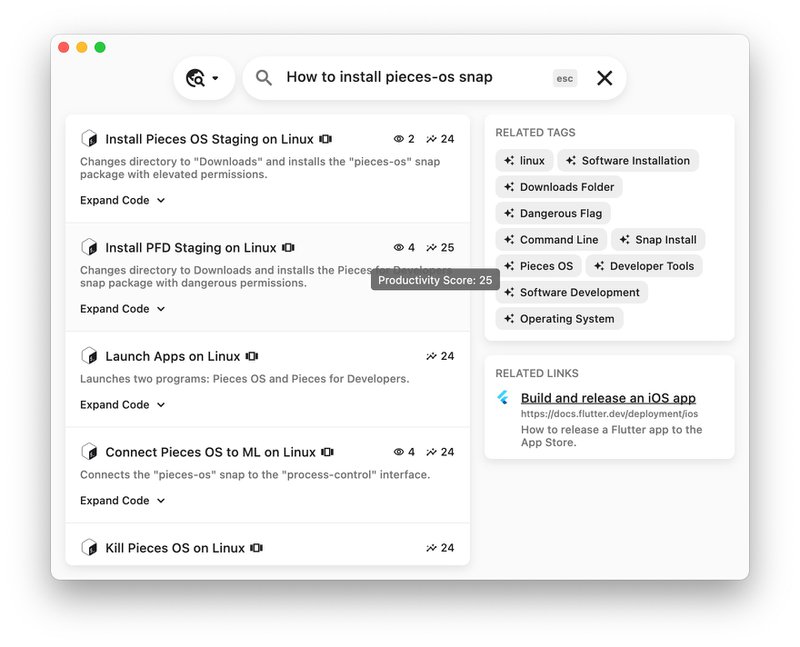Select the Pieces OS tag

pyautogui.click(x=538, y=266)
